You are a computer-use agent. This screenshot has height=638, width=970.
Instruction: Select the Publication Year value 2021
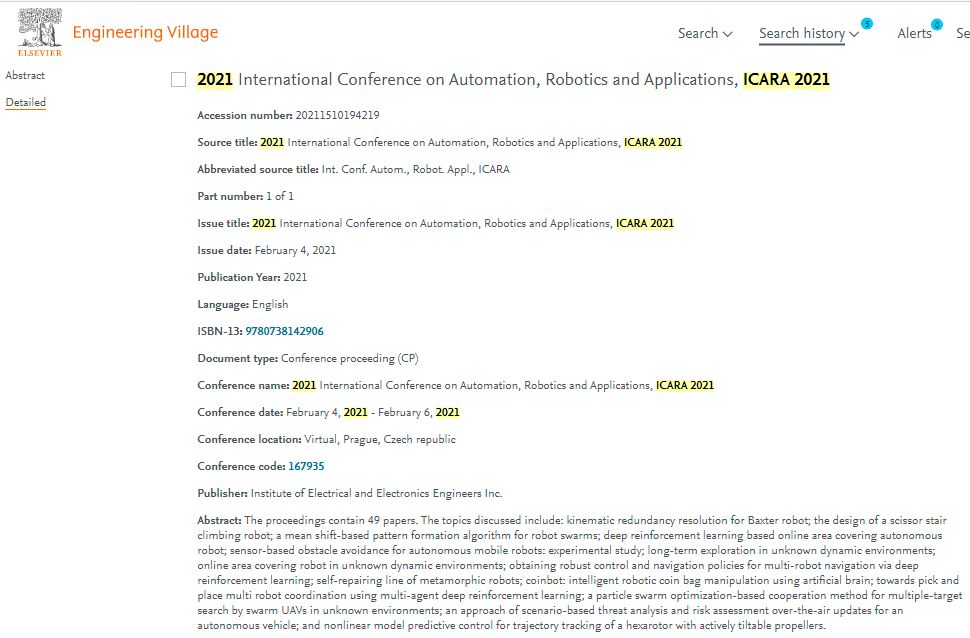295,277
